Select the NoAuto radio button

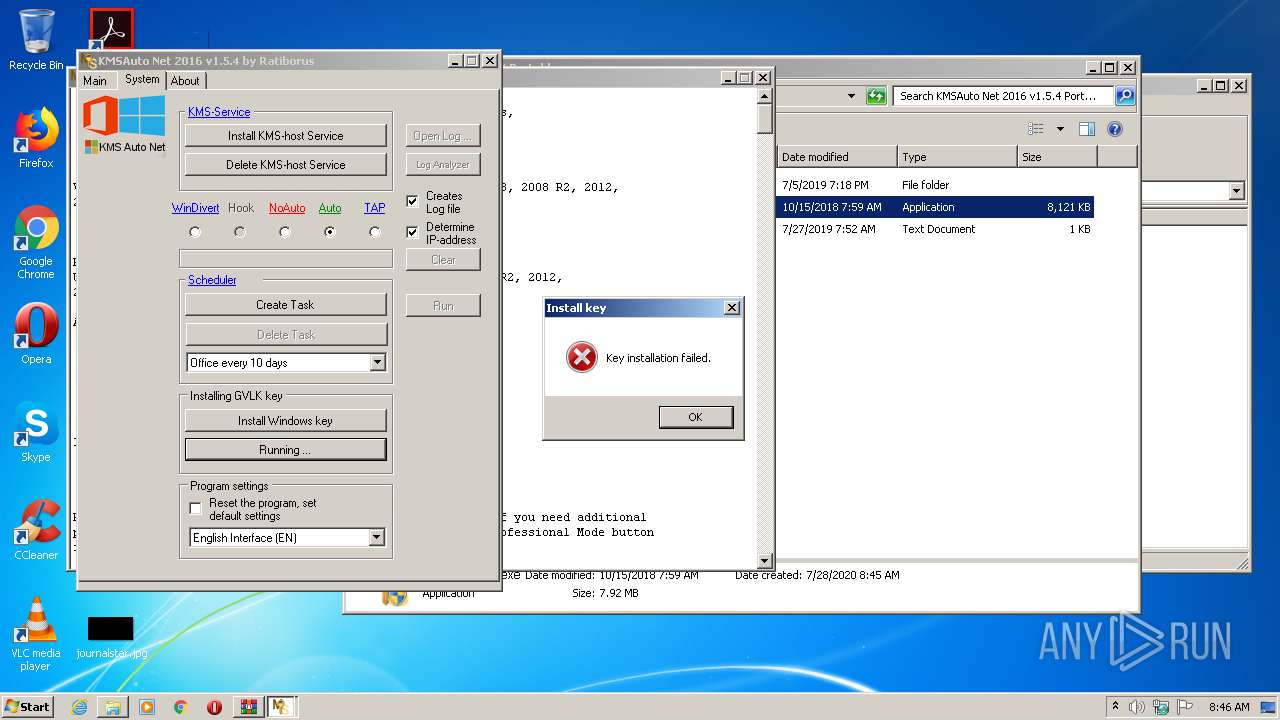point(285,232)
